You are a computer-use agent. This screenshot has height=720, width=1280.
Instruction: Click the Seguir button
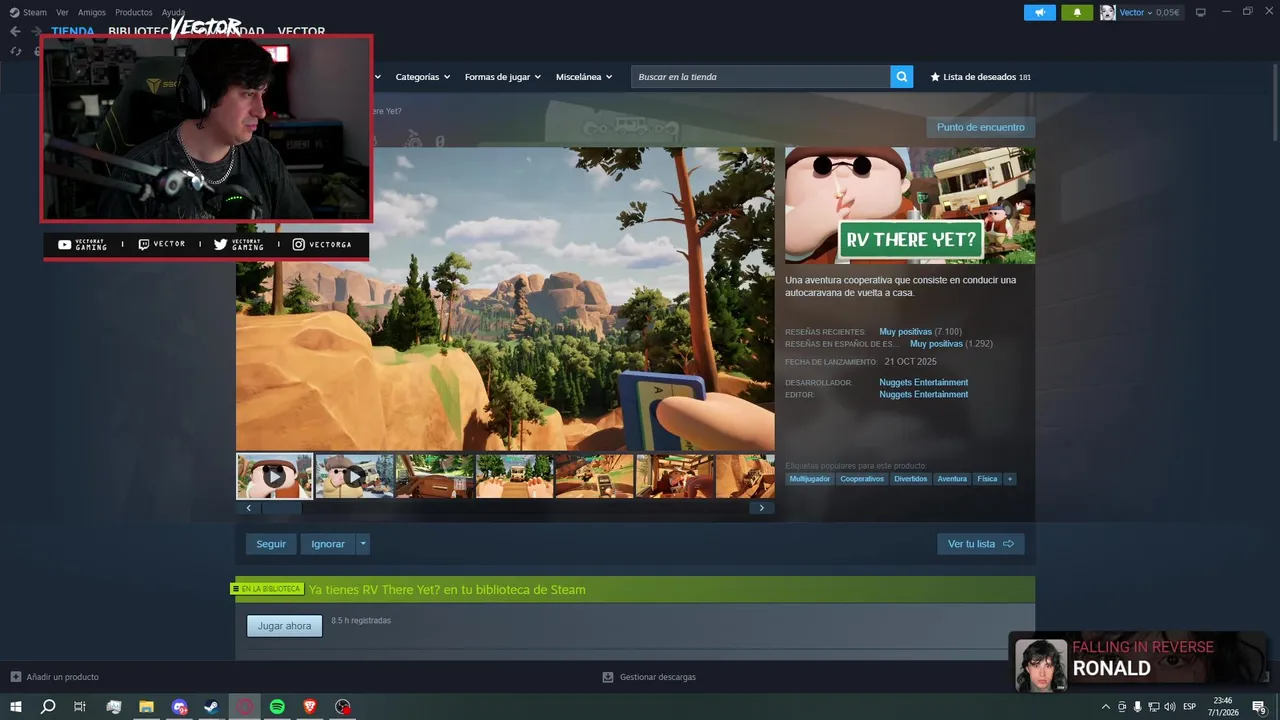[271, 544]
